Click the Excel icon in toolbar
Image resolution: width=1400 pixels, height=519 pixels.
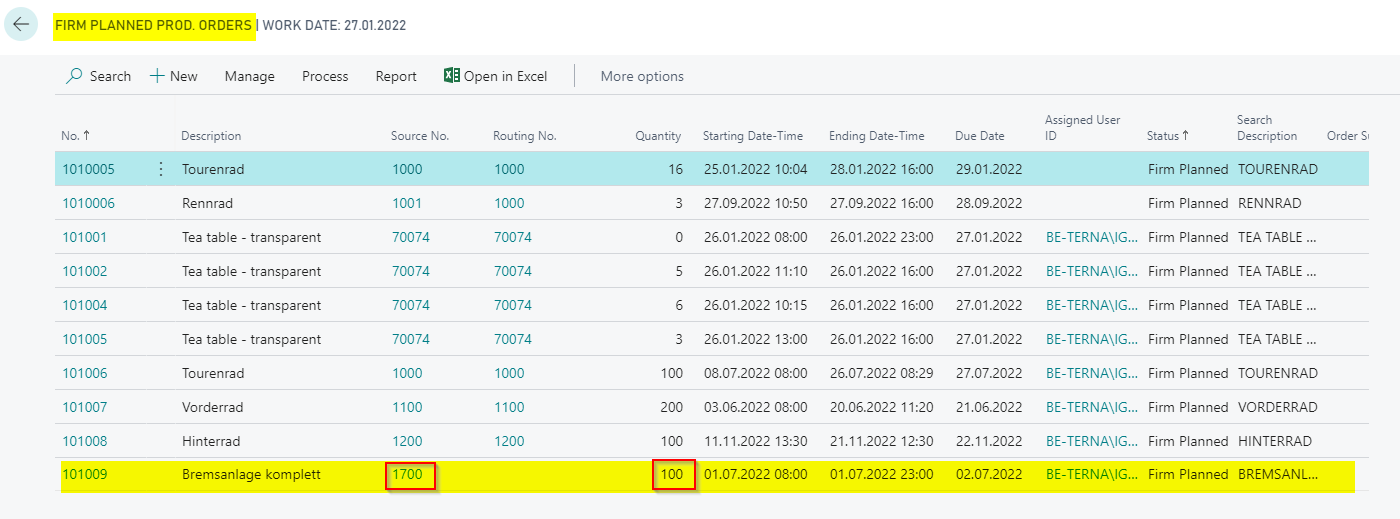click(452, 76)
